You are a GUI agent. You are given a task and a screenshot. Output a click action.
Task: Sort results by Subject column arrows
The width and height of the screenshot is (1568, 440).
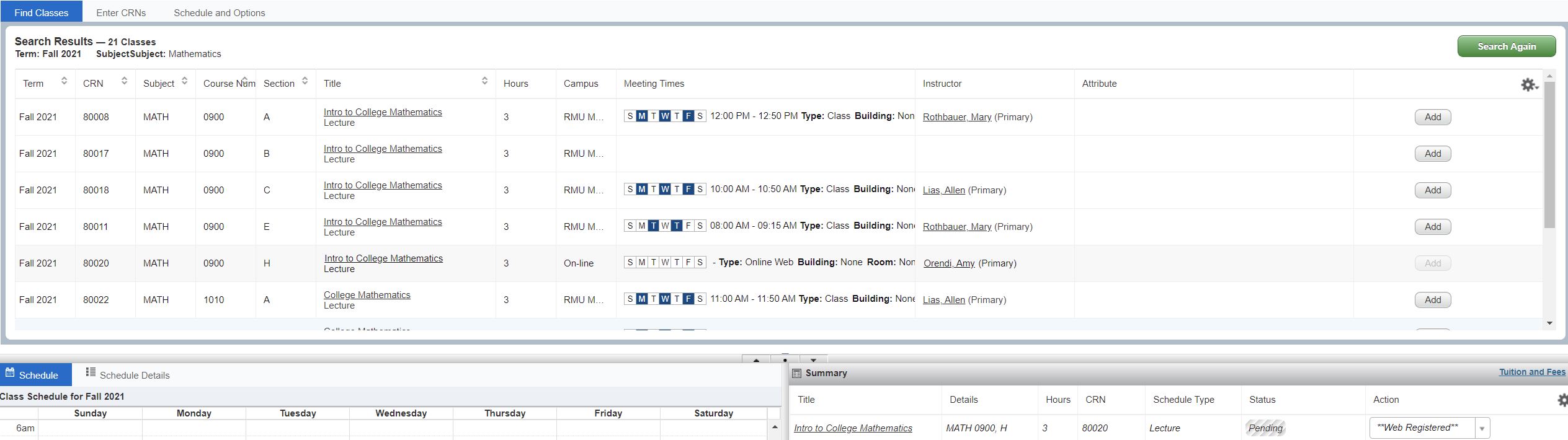pyautogui.click(x=184, y=81)
